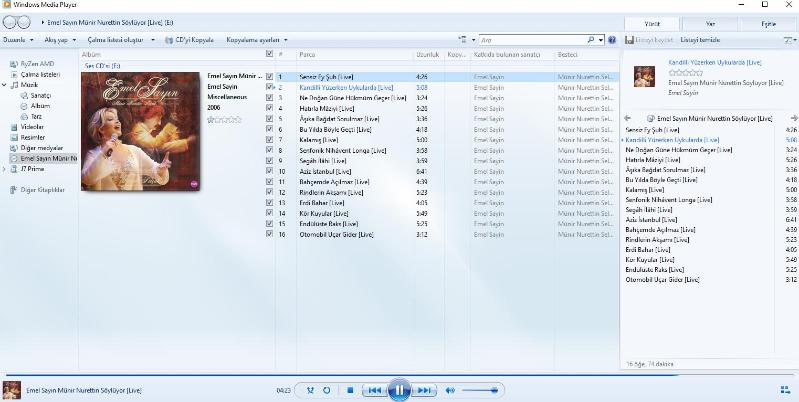Open Help with the blue question mark
This screenshot has height=402, width=799.
[612, 40]
